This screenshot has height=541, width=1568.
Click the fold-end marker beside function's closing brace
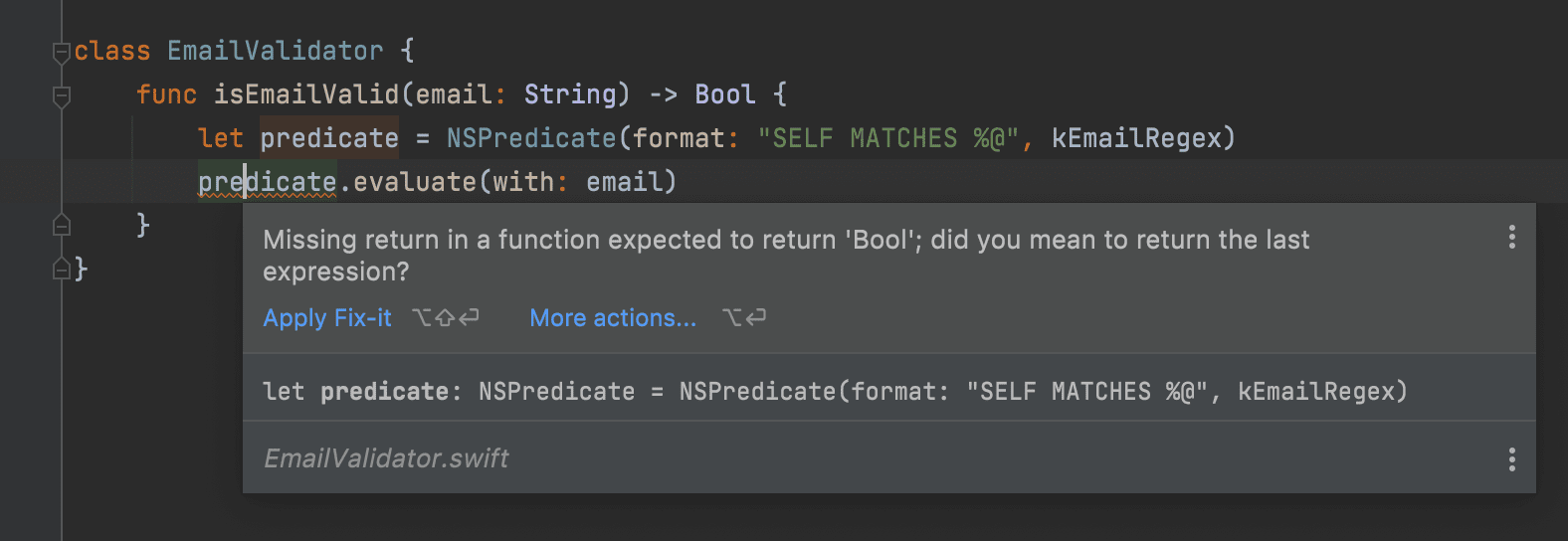click(x=62, y=225)
